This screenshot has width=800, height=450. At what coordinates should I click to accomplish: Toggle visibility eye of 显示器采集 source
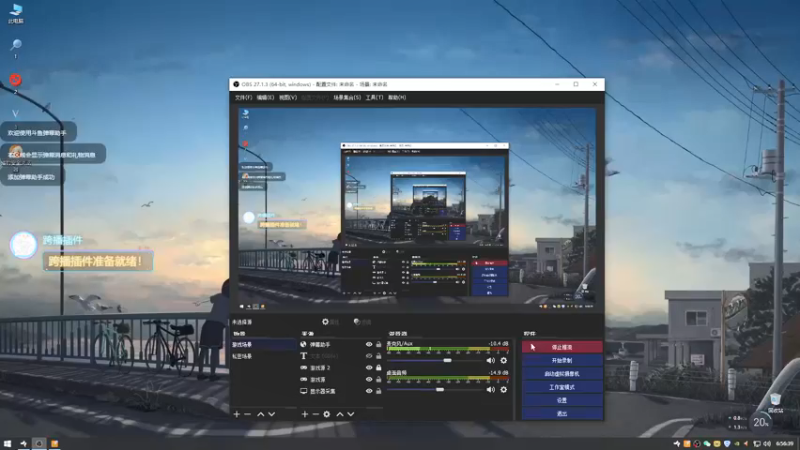pyautogui.click(x=369, y=391)
